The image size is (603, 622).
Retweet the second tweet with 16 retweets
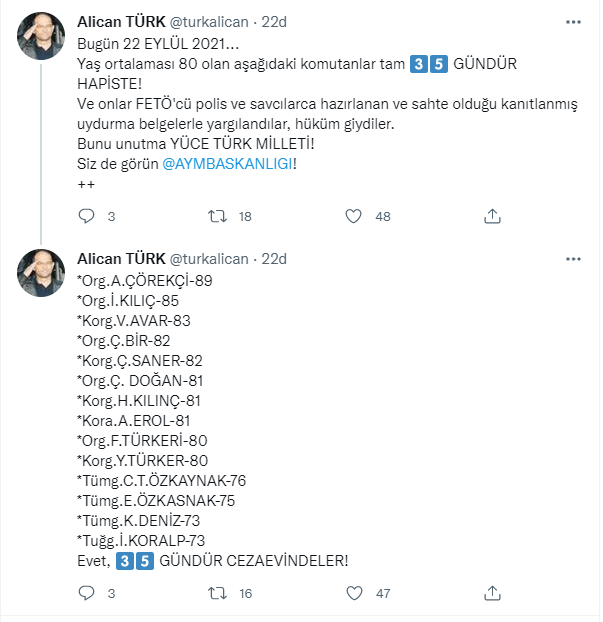click(217, 593)
